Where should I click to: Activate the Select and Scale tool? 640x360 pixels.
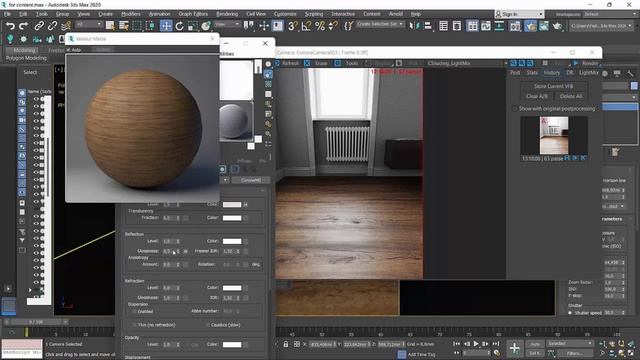pyautogui.click(x=193, y=26)
